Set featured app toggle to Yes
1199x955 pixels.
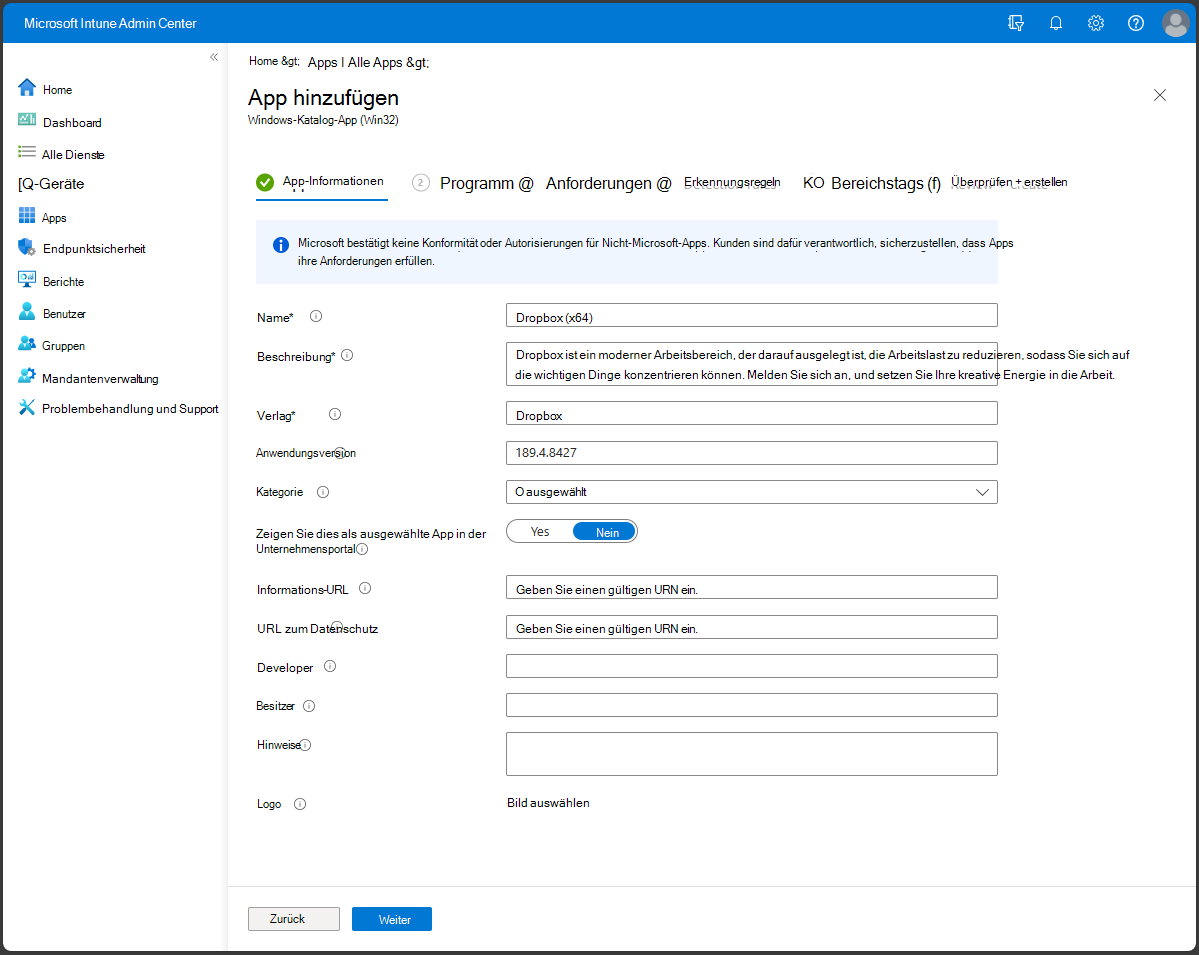[540, 532]
